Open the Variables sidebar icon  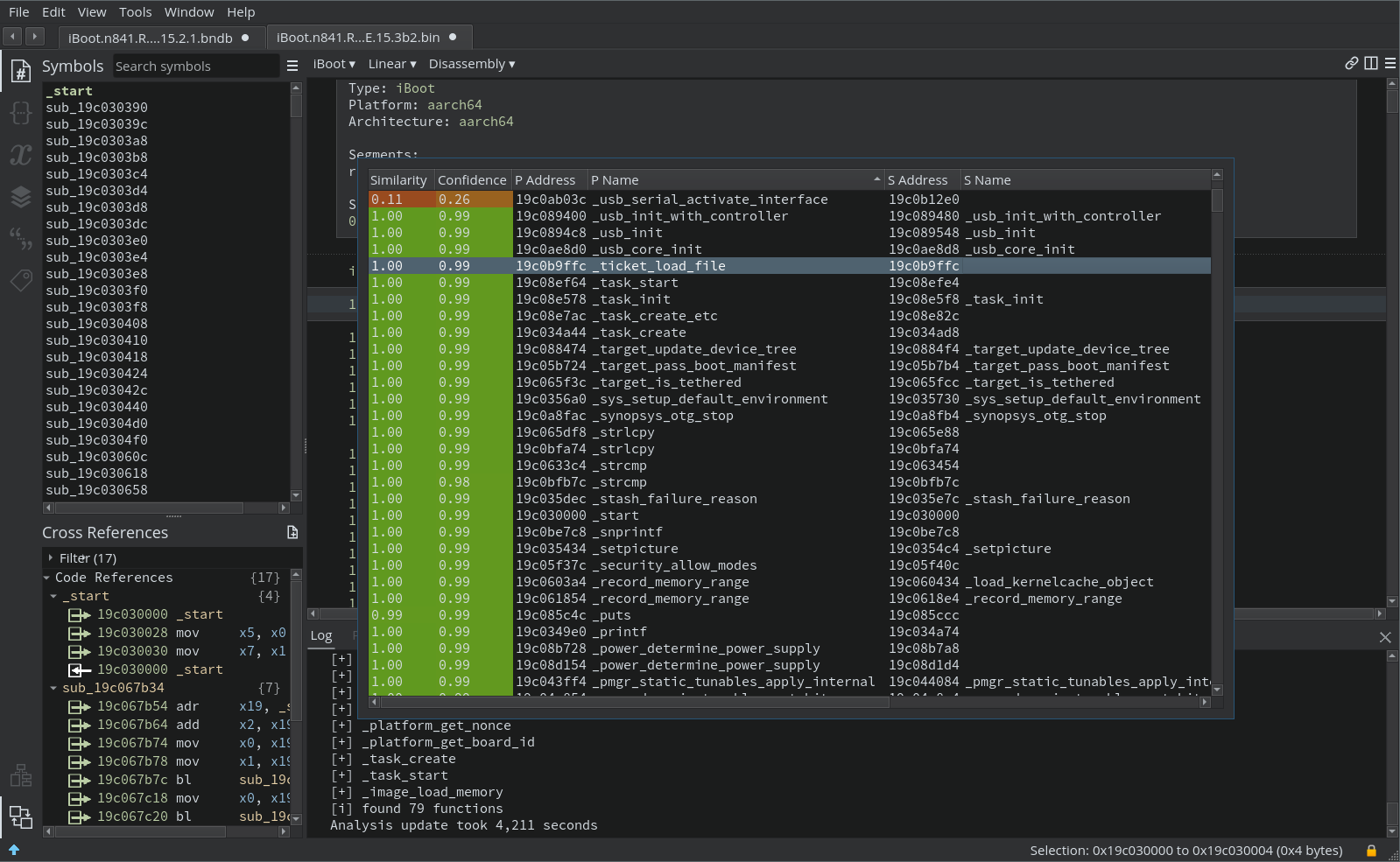[x=21, y=155]
